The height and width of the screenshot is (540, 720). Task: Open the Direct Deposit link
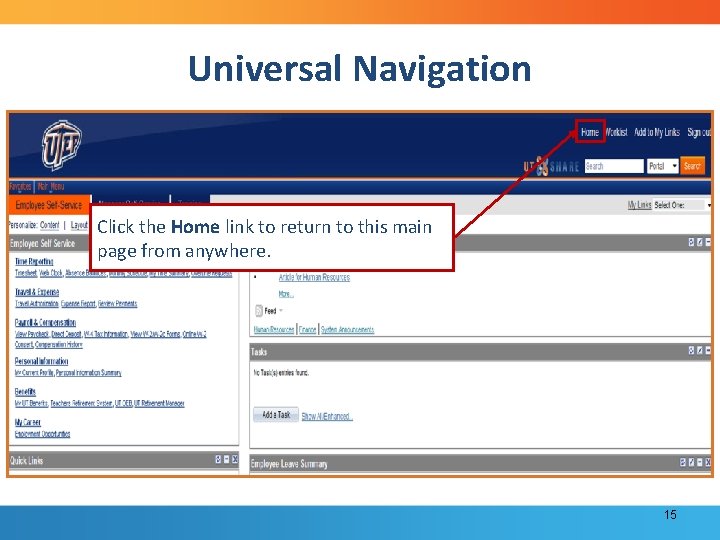66,334
